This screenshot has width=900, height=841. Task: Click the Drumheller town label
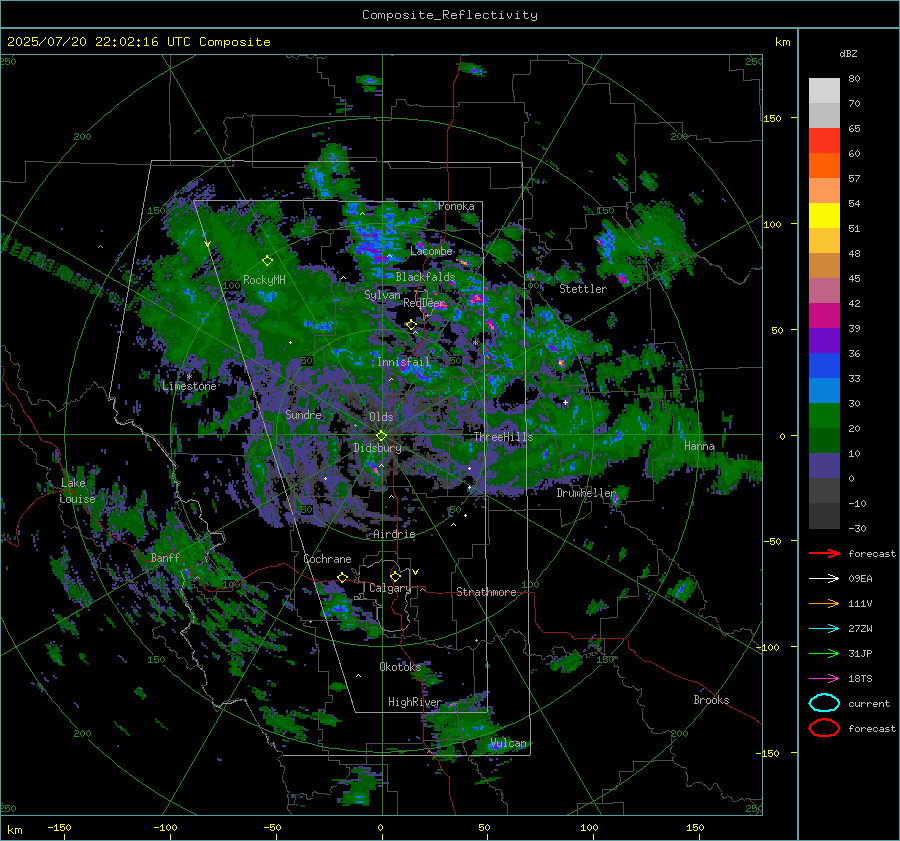[x=585, y=493]
